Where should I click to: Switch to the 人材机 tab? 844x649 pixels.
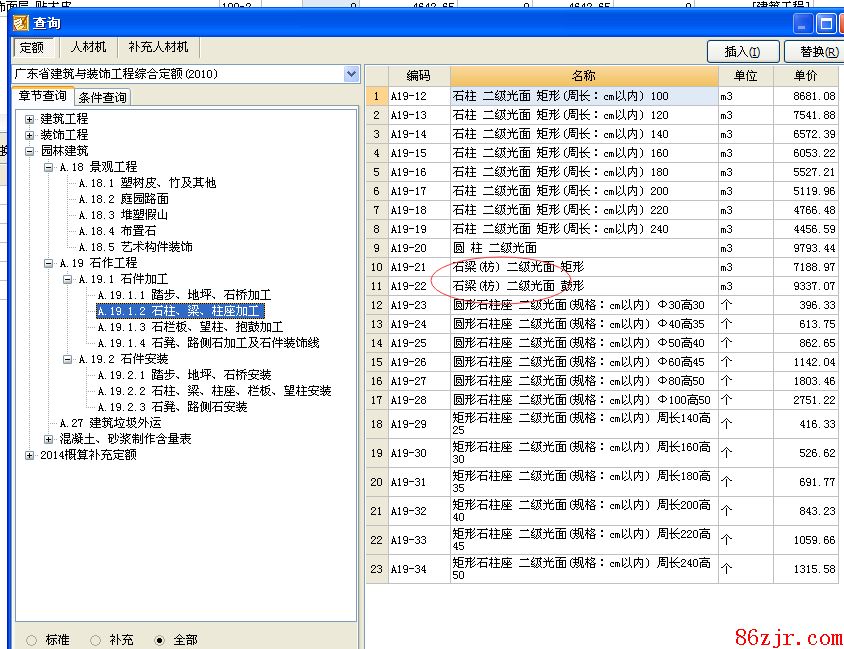[x=87, y=47]
